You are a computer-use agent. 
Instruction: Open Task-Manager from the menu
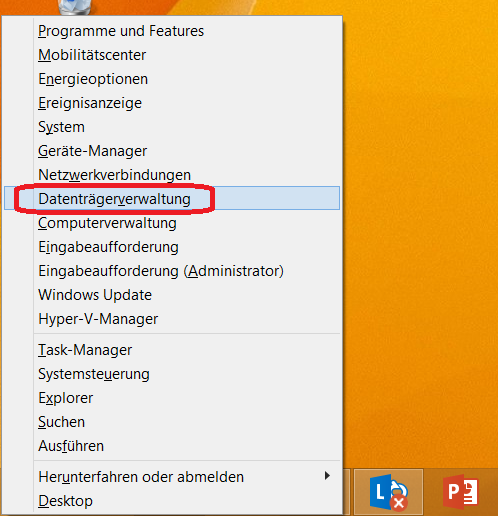[x=172, y=350]
